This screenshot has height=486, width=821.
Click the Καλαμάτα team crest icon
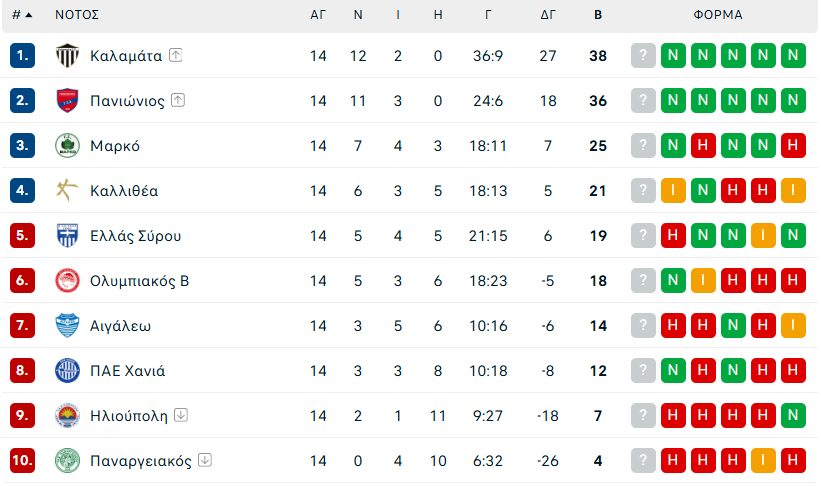67,56
